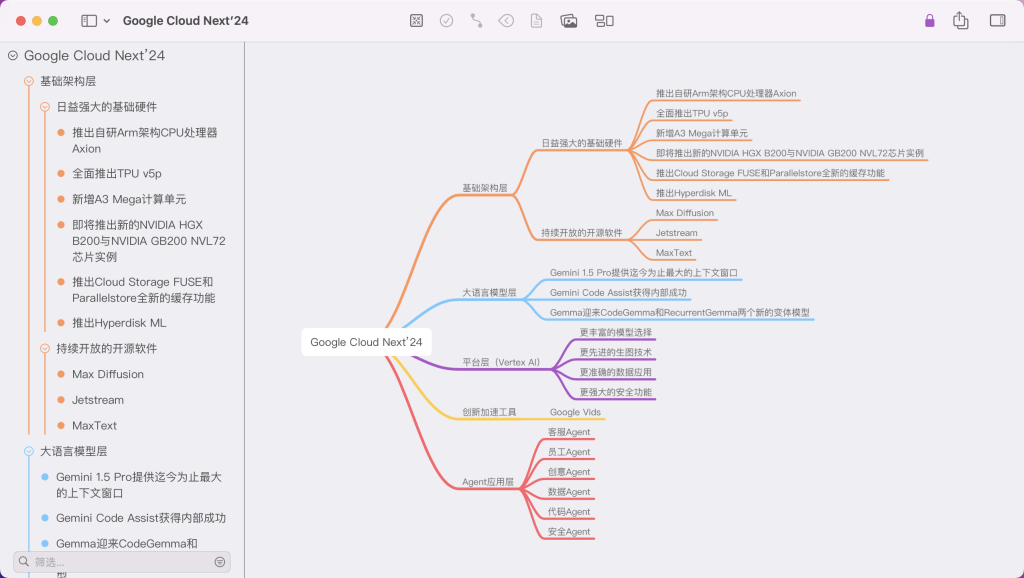Click the Google Vids node

pos(575,412)
